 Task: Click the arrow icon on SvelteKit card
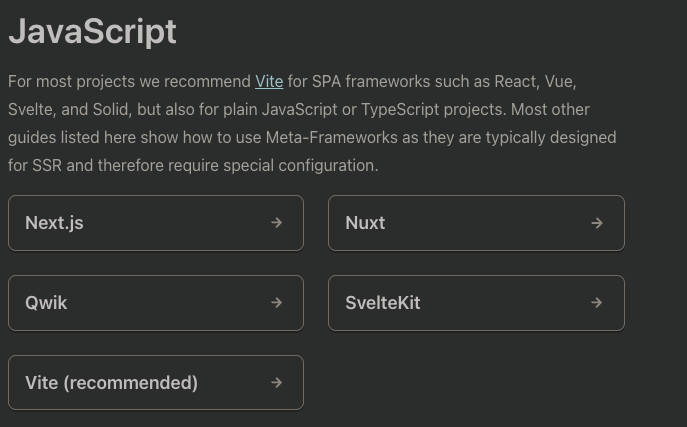(597, 303)
